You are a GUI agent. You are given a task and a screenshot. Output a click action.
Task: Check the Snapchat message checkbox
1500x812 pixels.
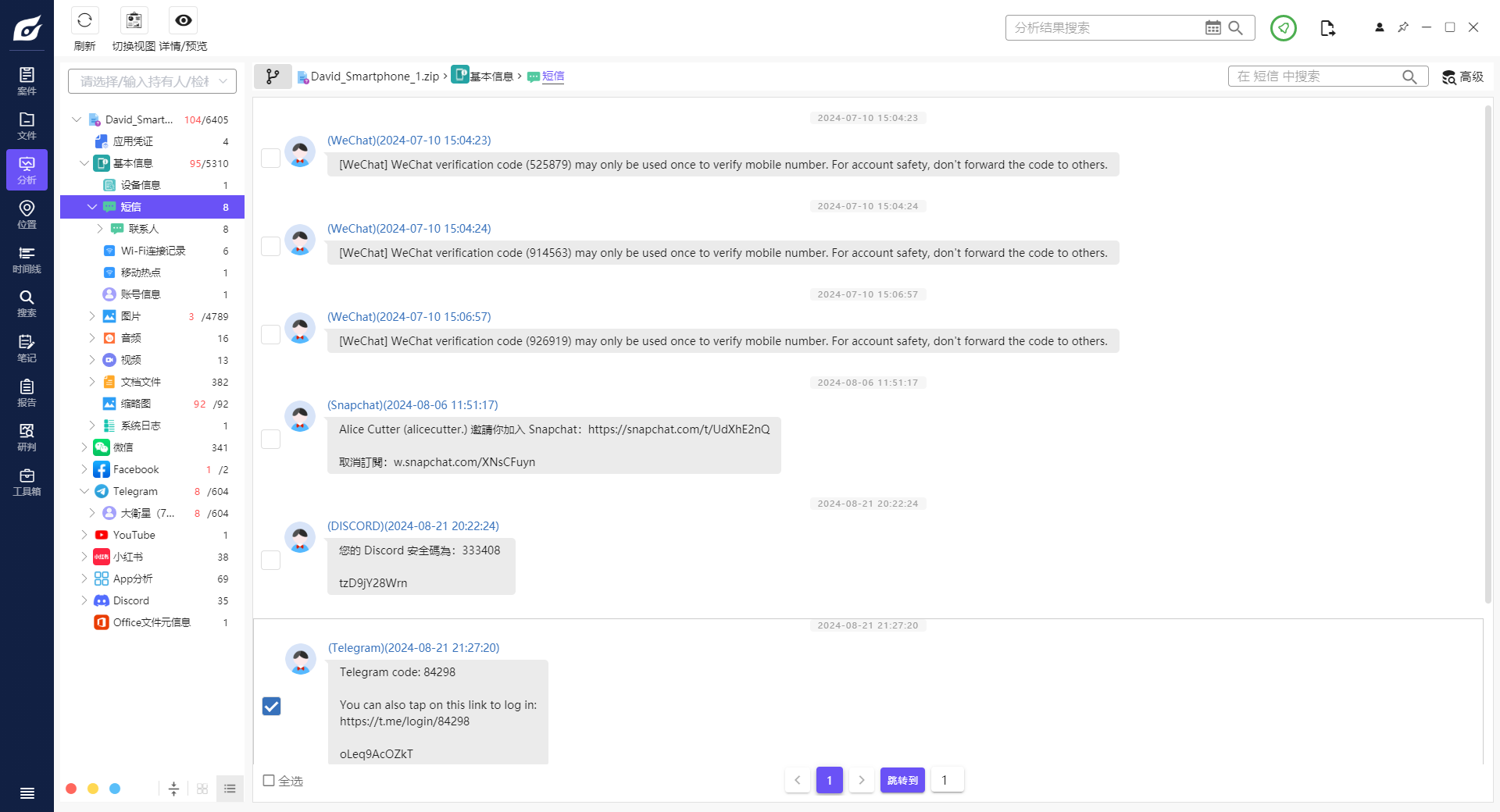coord(270,439)
